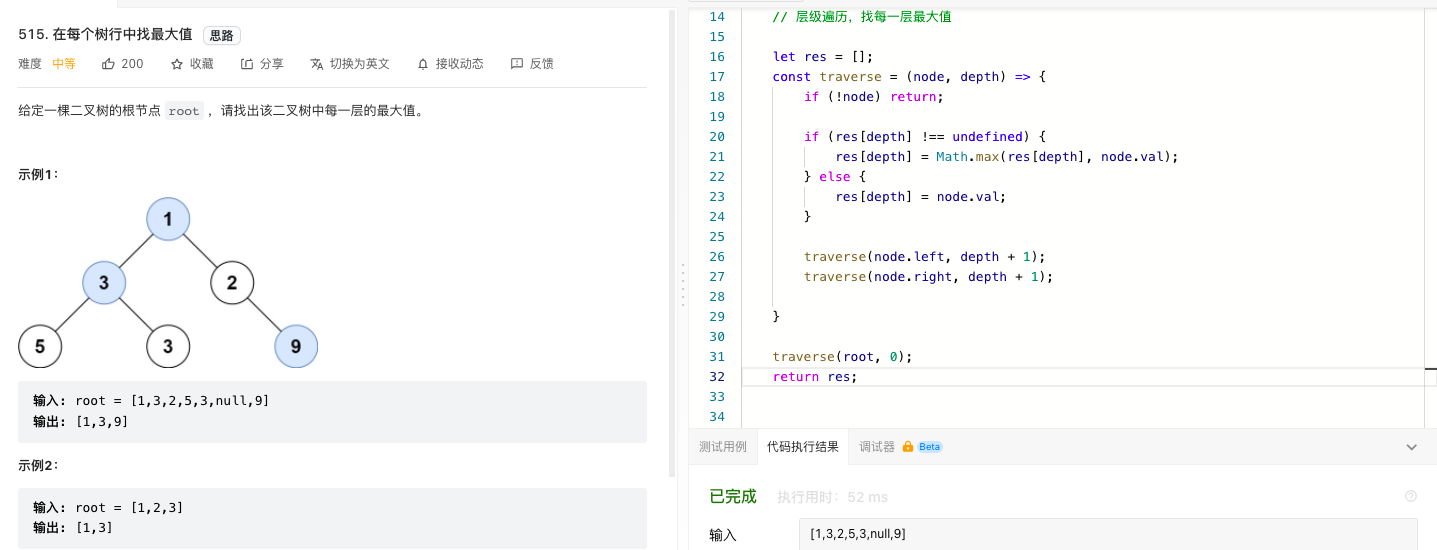This screenshot has height=550, width=1437.
Task: Click line number 26 in the gutter
Action: [x=716, y=257]
